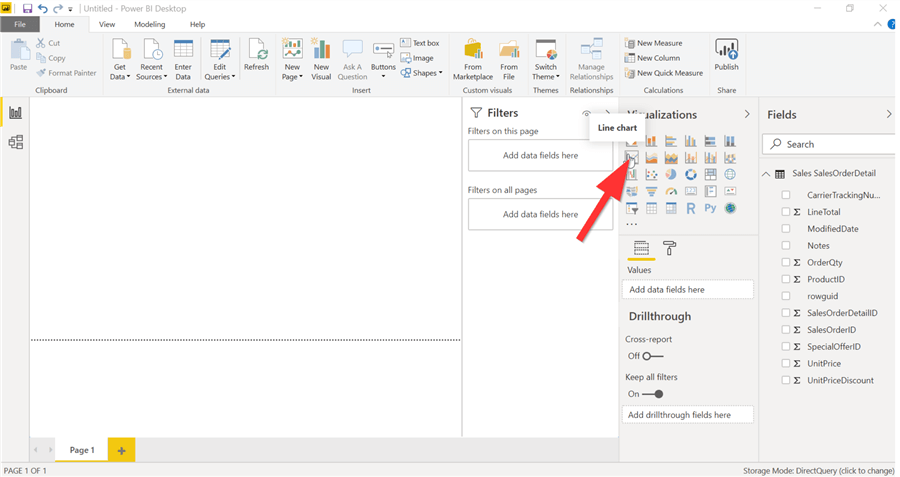The image size is (900, 477).
Task: Select the Gauge visualization
Action: pyautogui.click(x=671, y=191)
